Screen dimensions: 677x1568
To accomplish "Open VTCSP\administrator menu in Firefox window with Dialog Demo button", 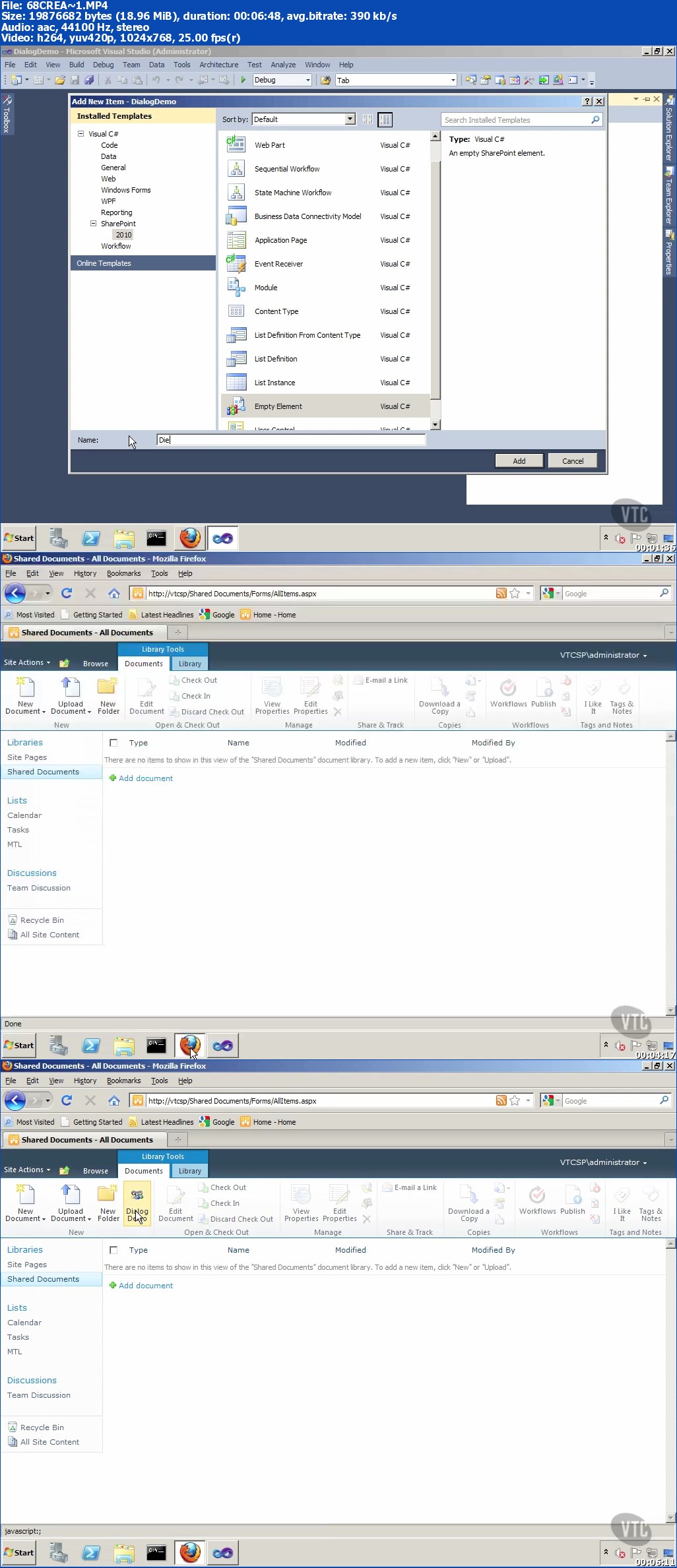I will [603, 1162].
